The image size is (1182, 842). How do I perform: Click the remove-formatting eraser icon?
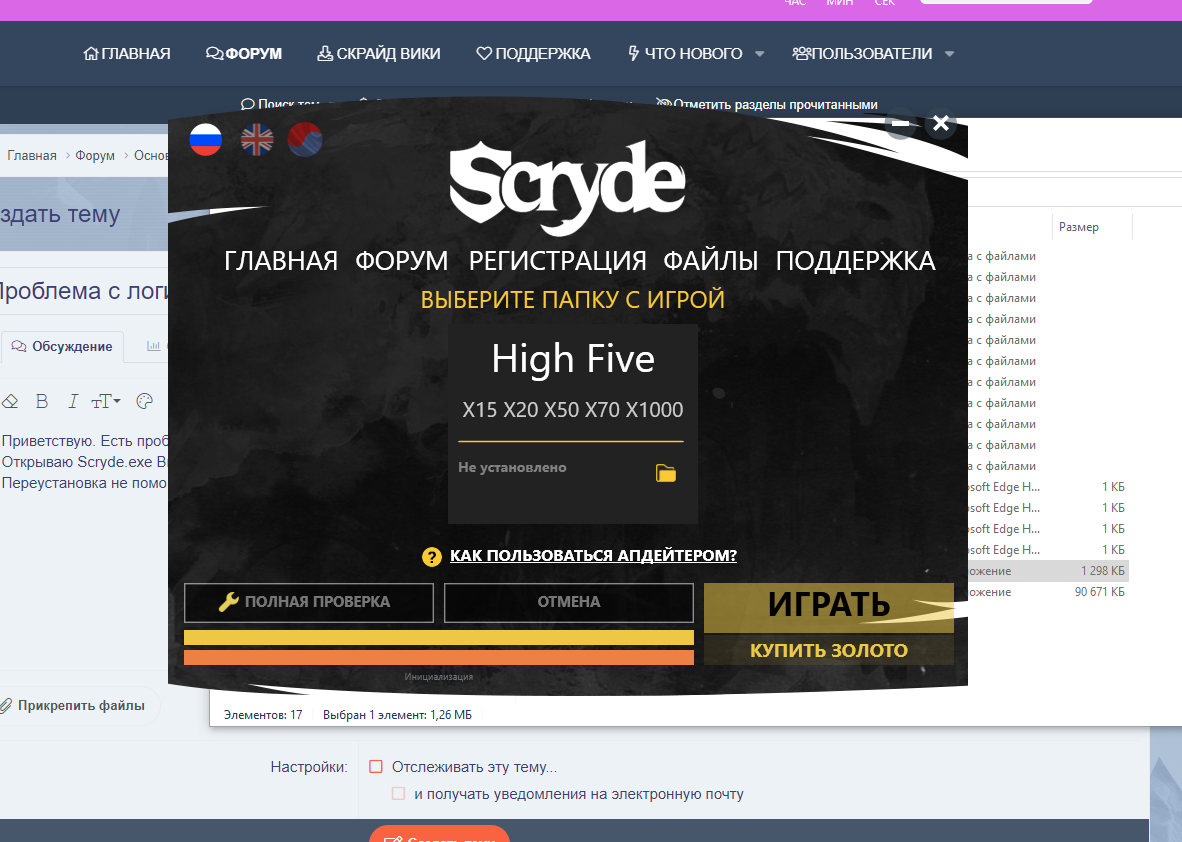pyautogui.click(x=10, y=400)
